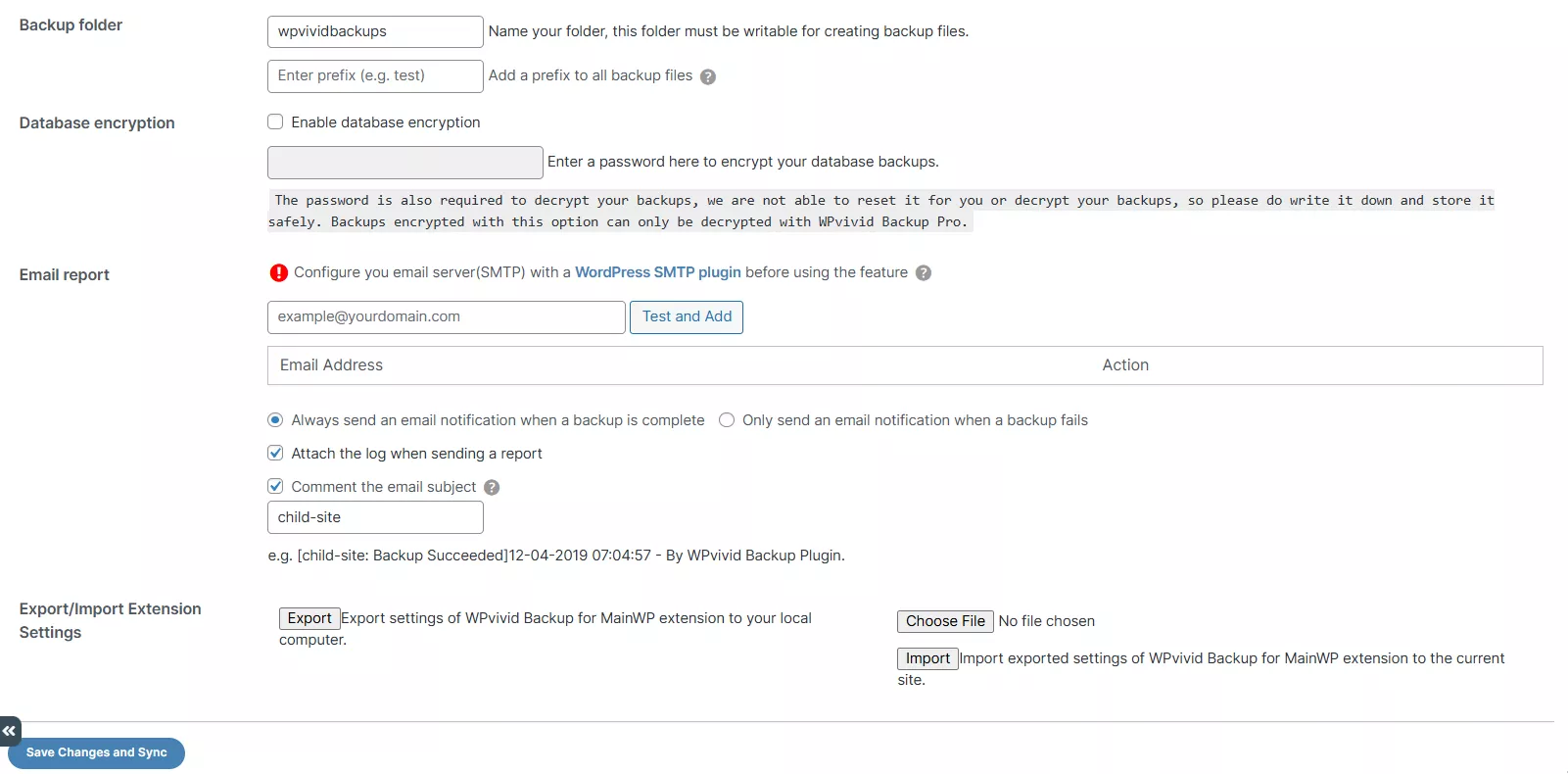Click the Action column header

point(1125,364)
